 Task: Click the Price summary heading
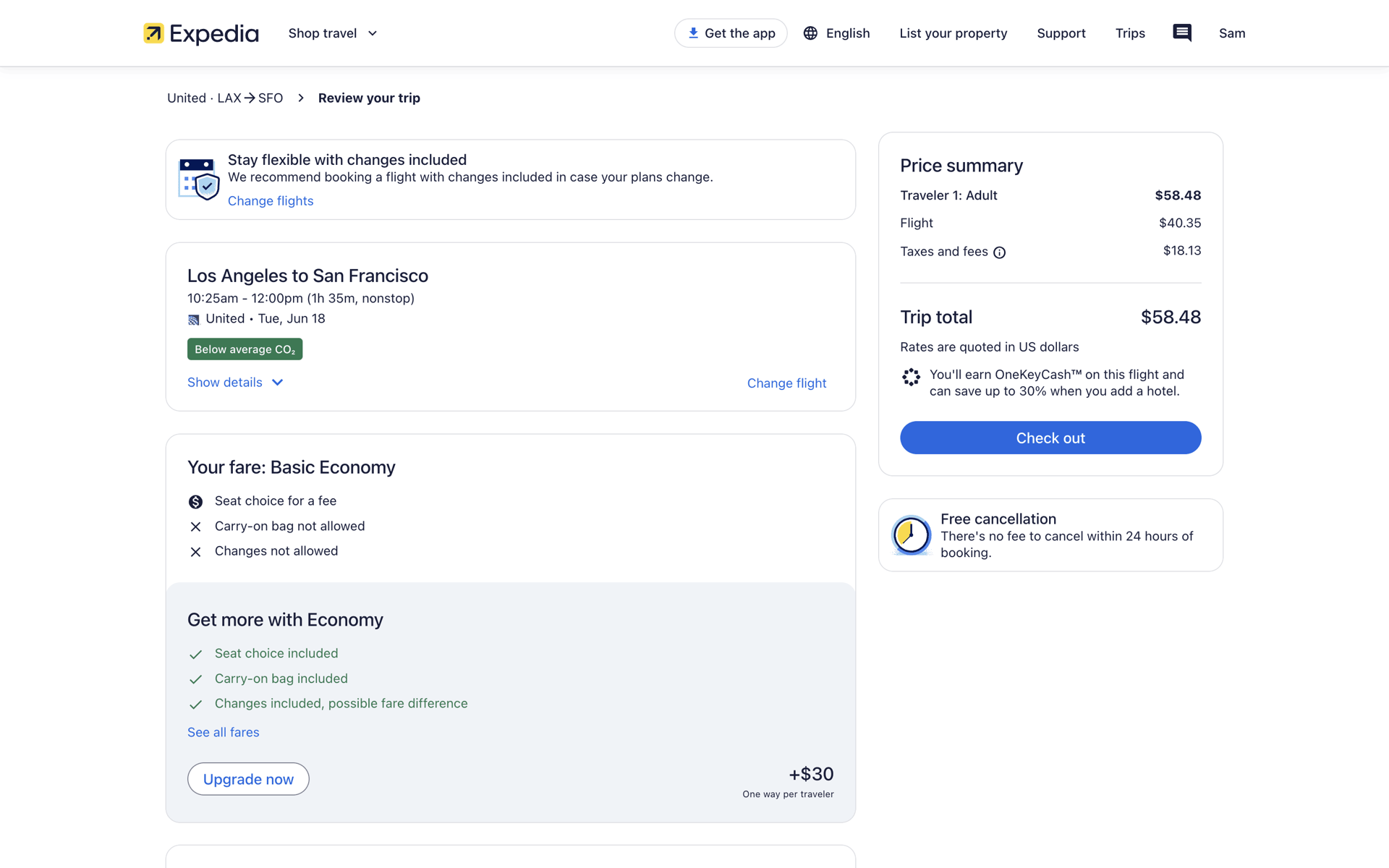[x=961, y=166]
